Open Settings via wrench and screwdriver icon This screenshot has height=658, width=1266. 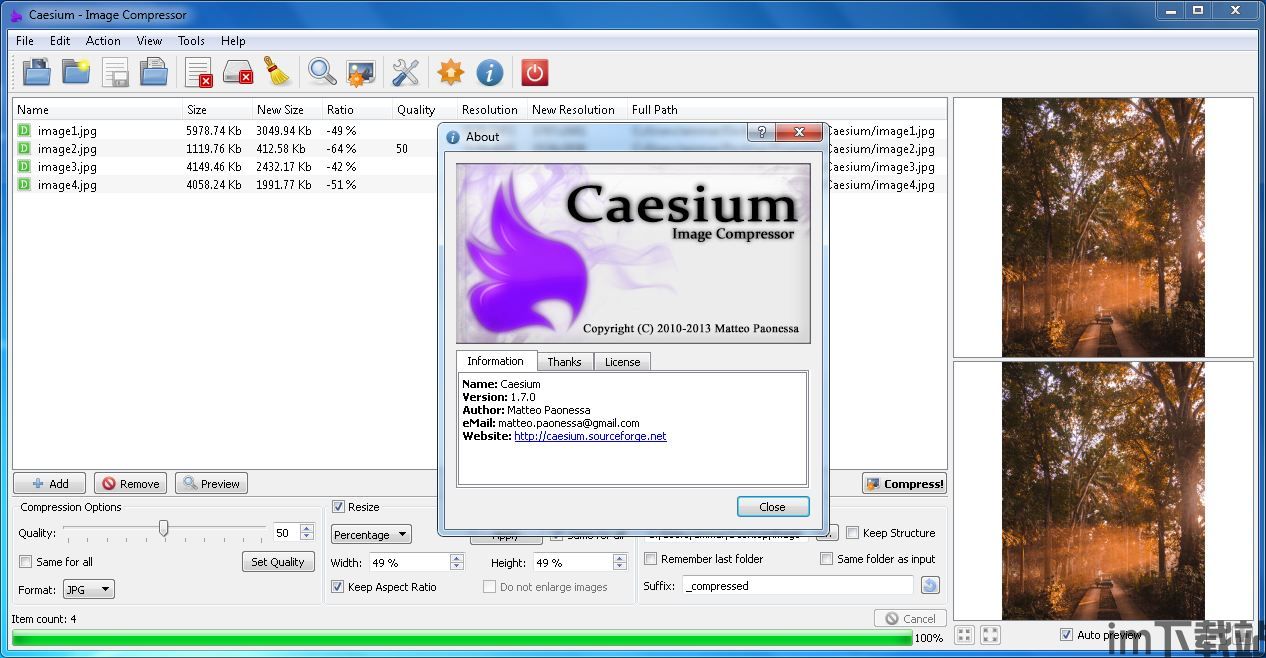pyautogui.click(x=405, y=72)
